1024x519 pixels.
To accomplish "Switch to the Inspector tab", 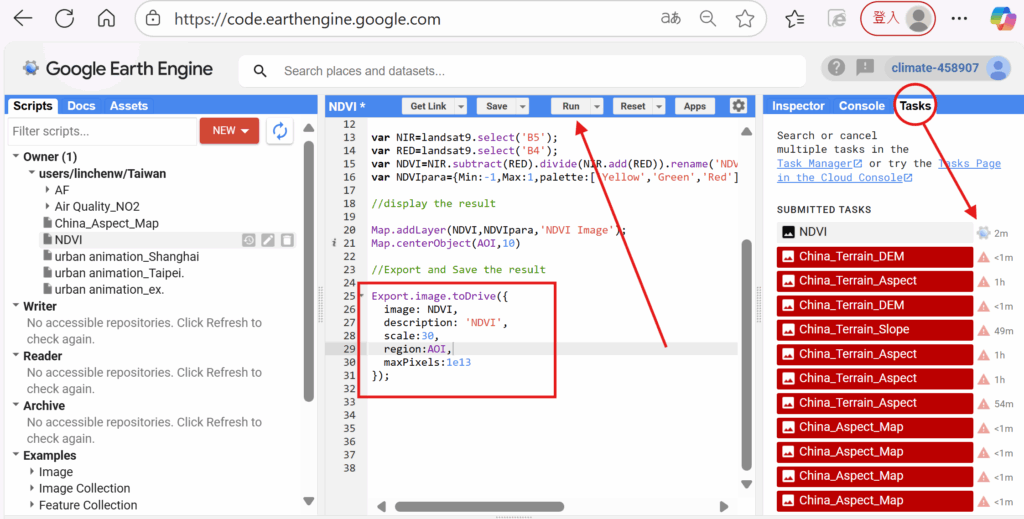I will pos(798,106).
